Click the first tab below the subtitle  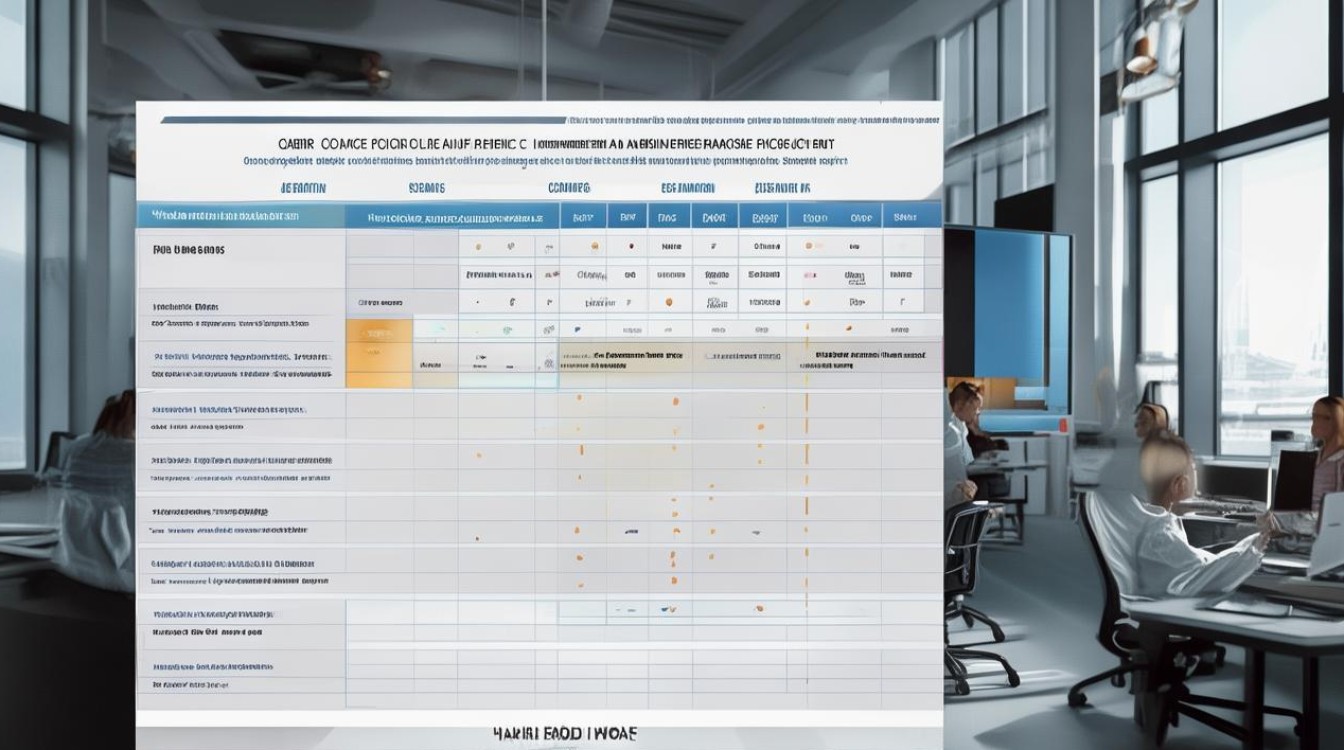(302, 188)
